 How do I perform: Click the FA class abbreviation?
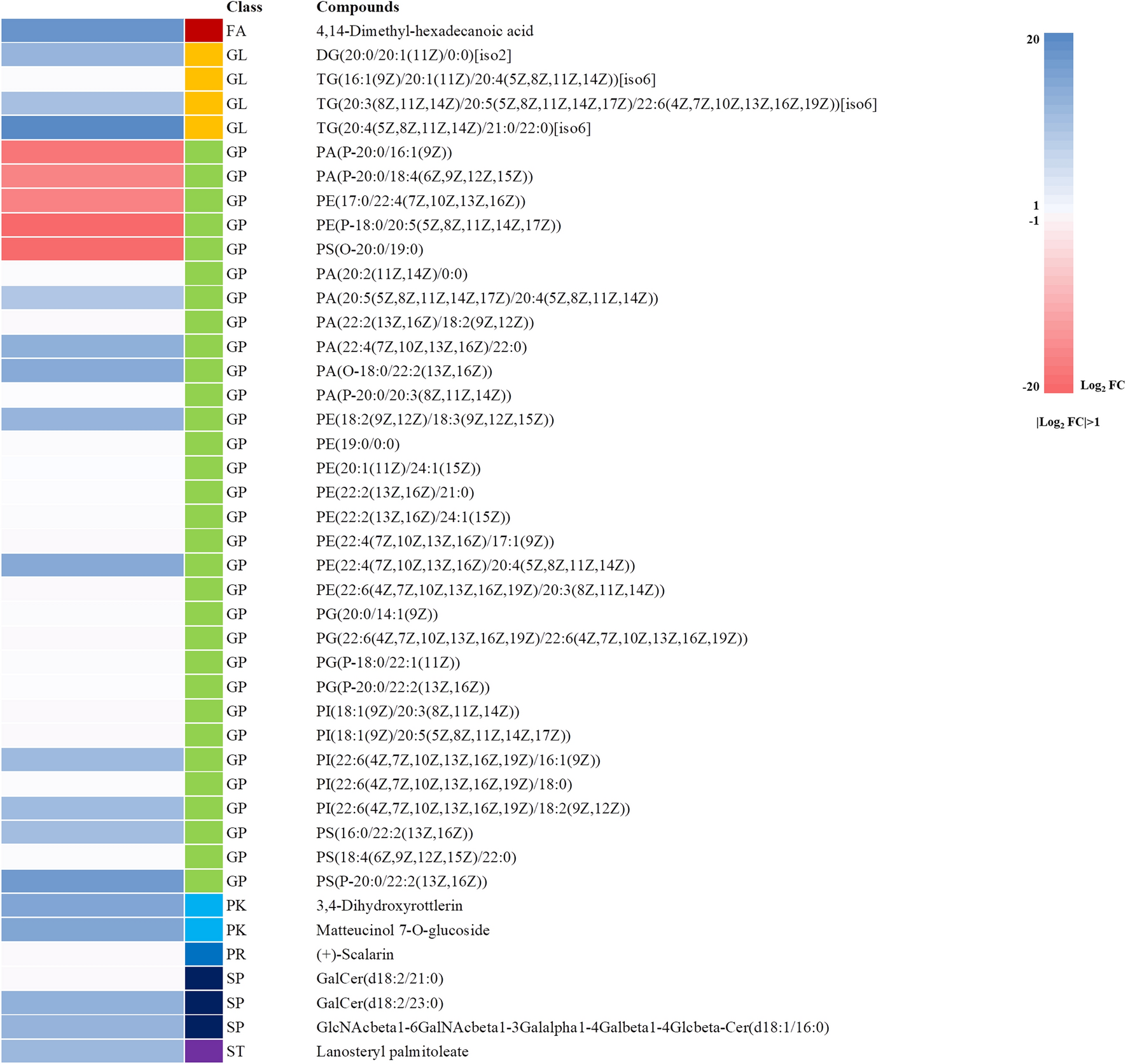click(x=236, y=31)
